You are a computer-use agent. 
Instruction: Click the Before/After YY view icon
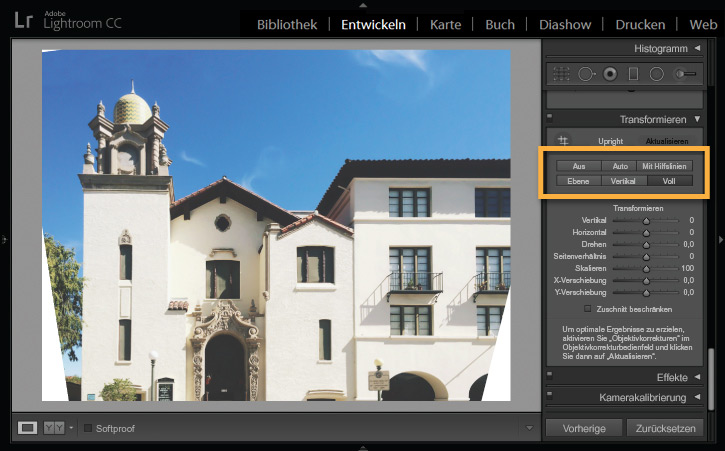coord(54,428)
